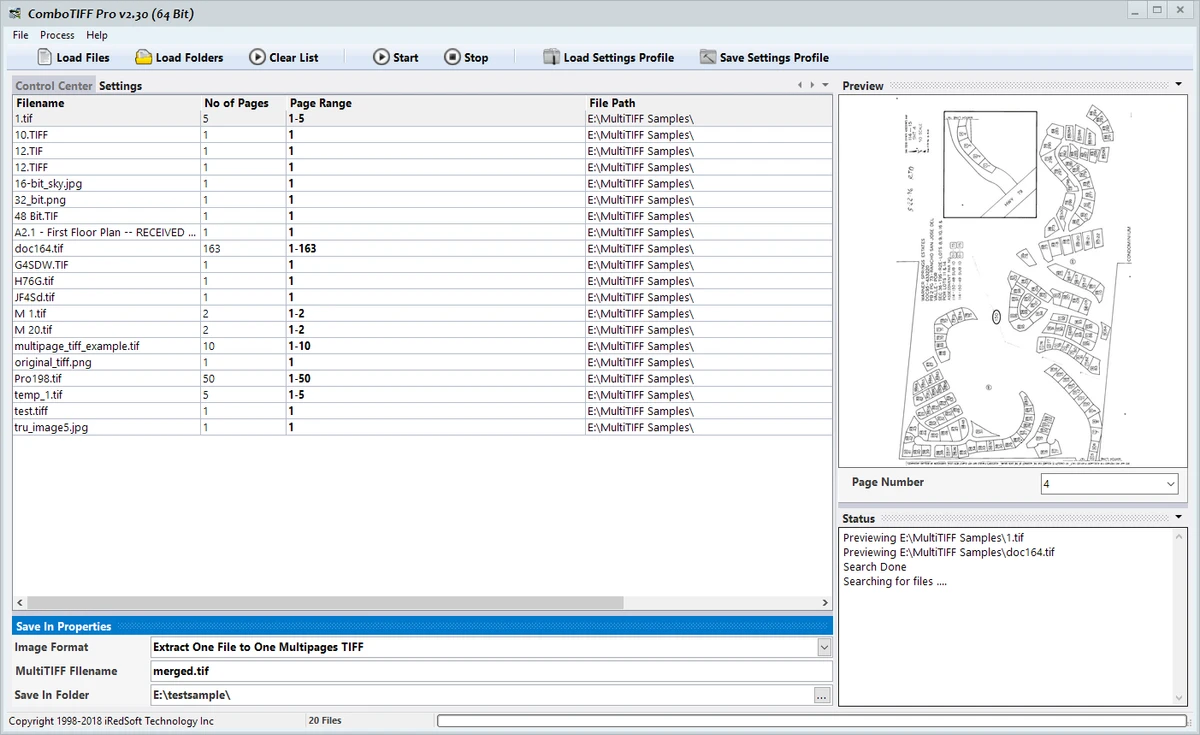Click Save Settings Profile icon
This screenshot has width=1200, height=735.
tap(707, 57)
